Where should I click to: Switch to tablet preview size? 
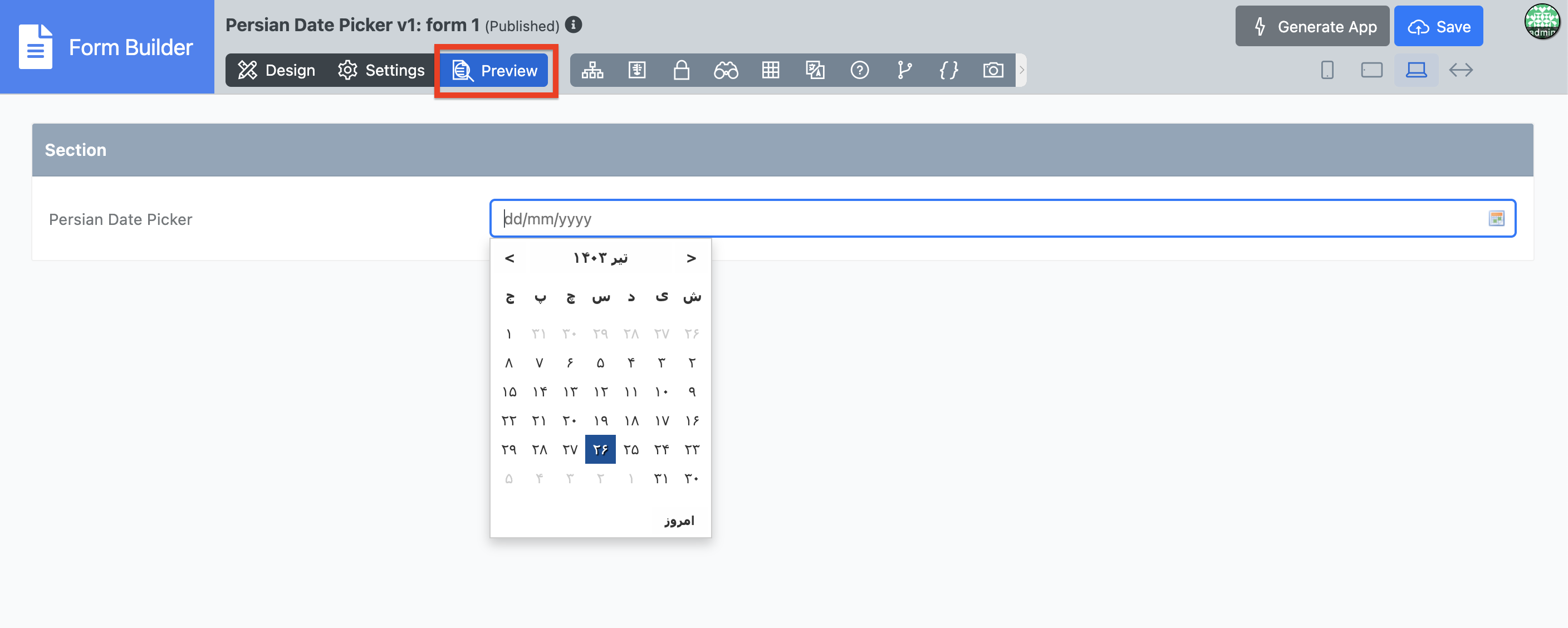tap(1371, 71)
